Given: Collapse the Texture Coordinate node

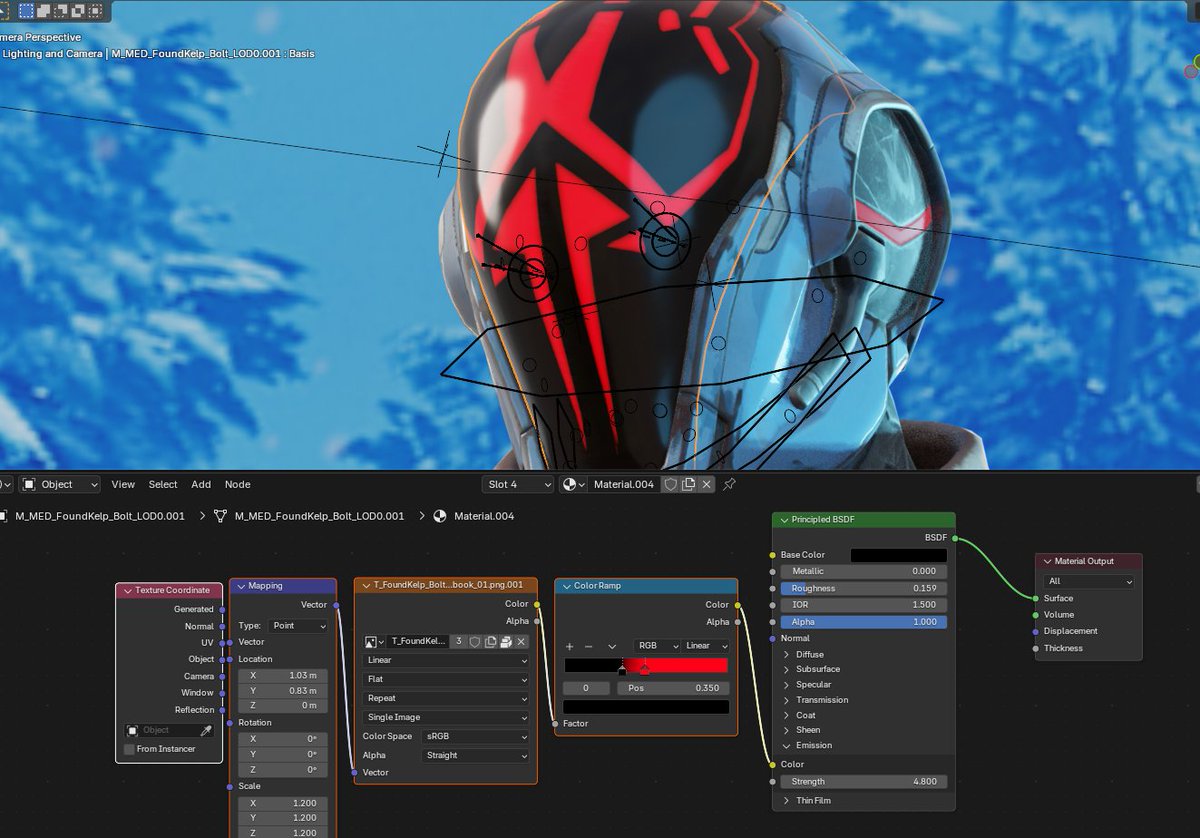Looking at the screenshot, I should click(x=127, y=590).
